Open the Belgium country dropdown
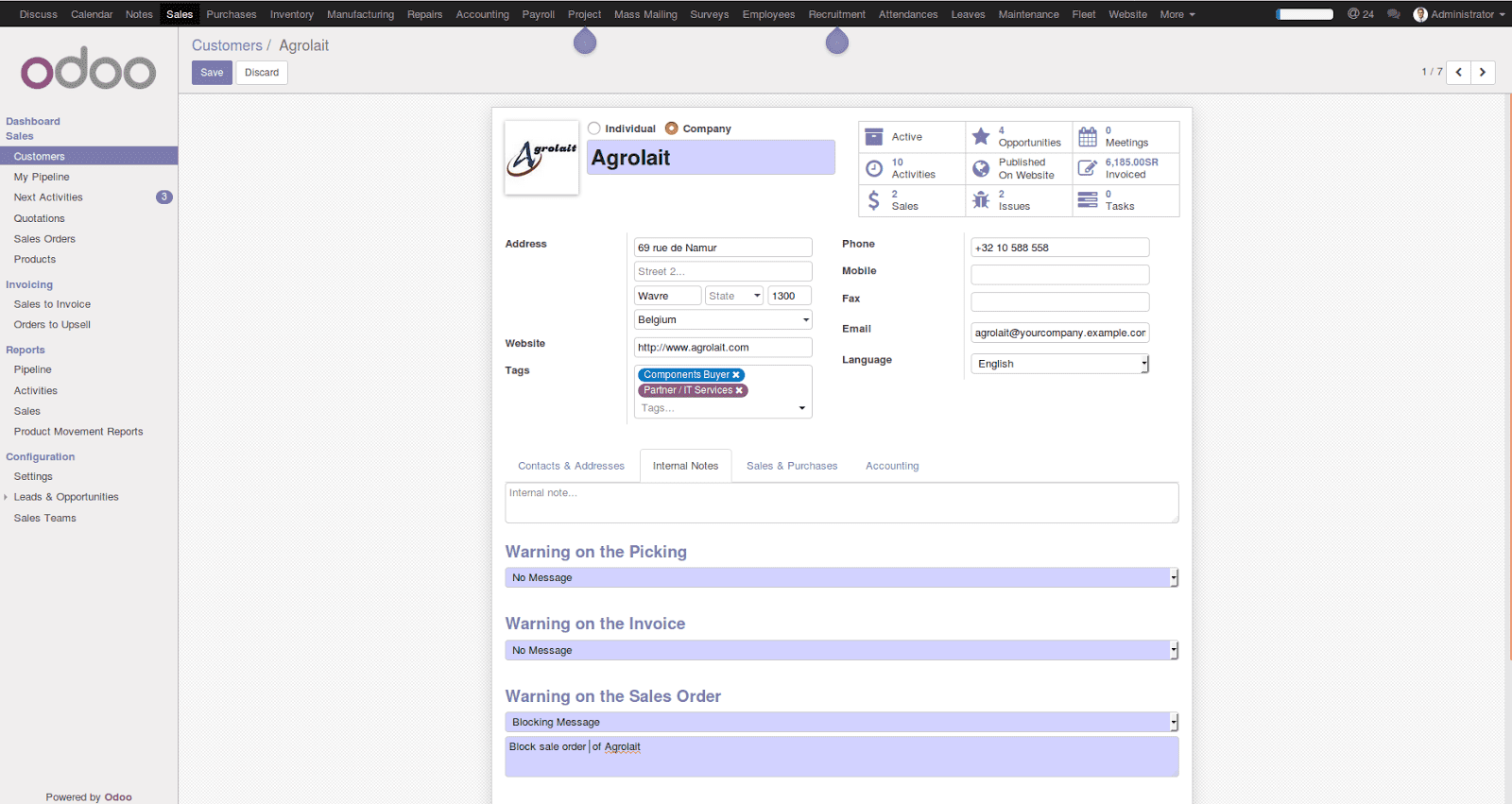Image resolution: width=1512 pixels, height=804 pixels. pos(723,319)
